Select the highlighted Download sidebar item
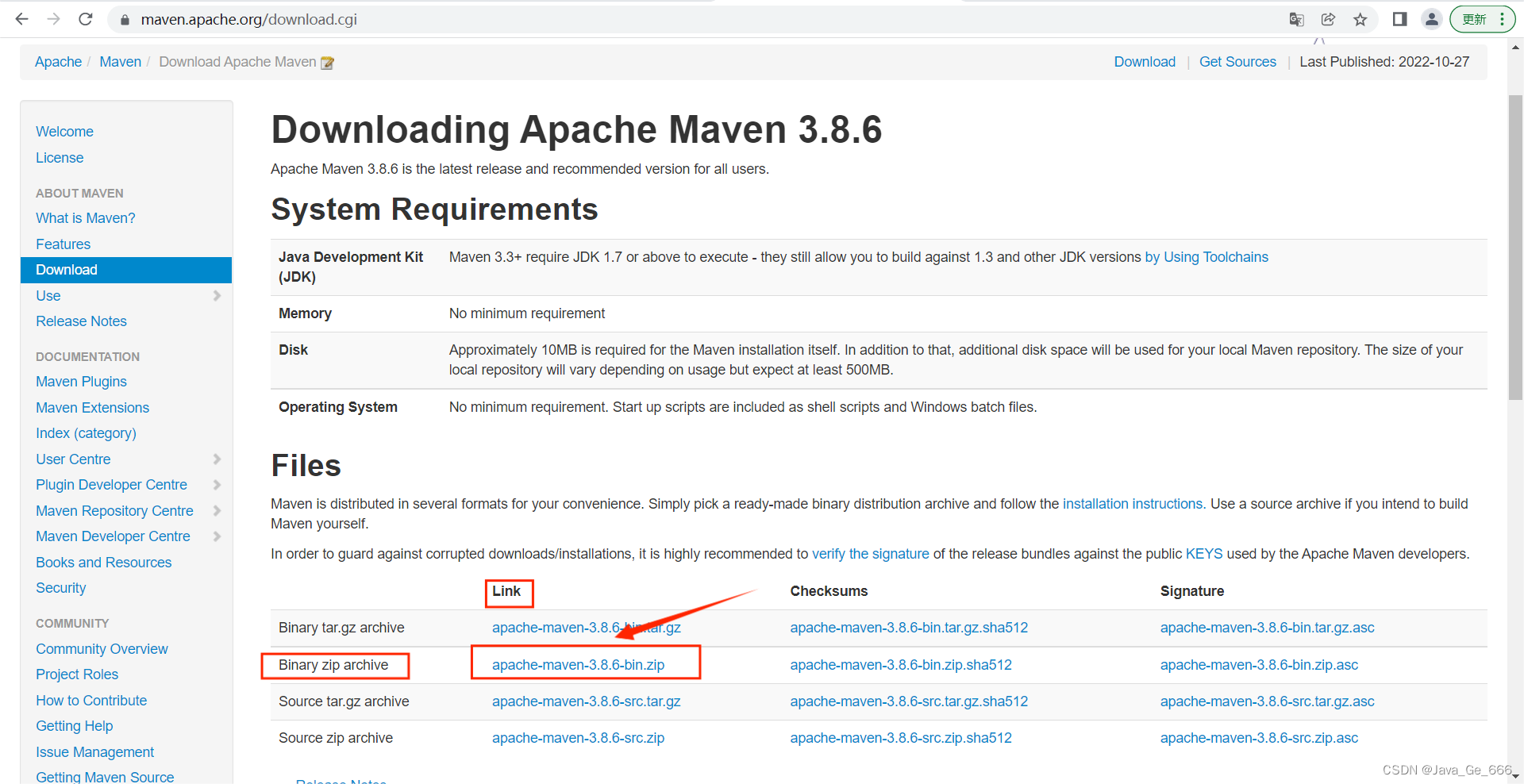 point(126,270)
